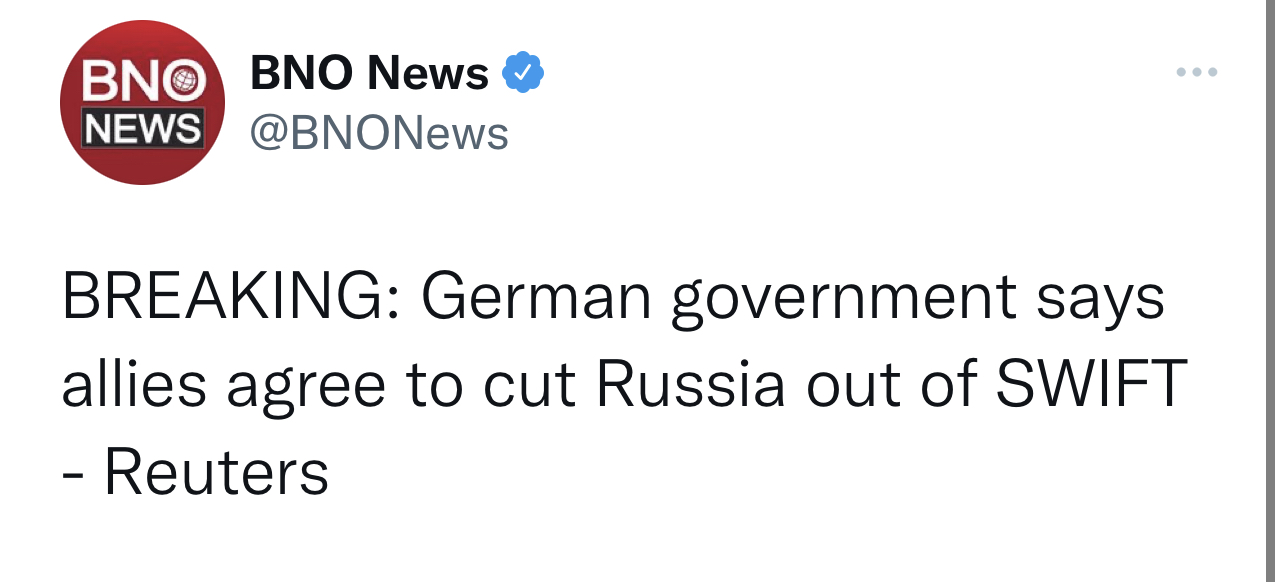Click the word "News" in the display name

(x=428, y=73)
